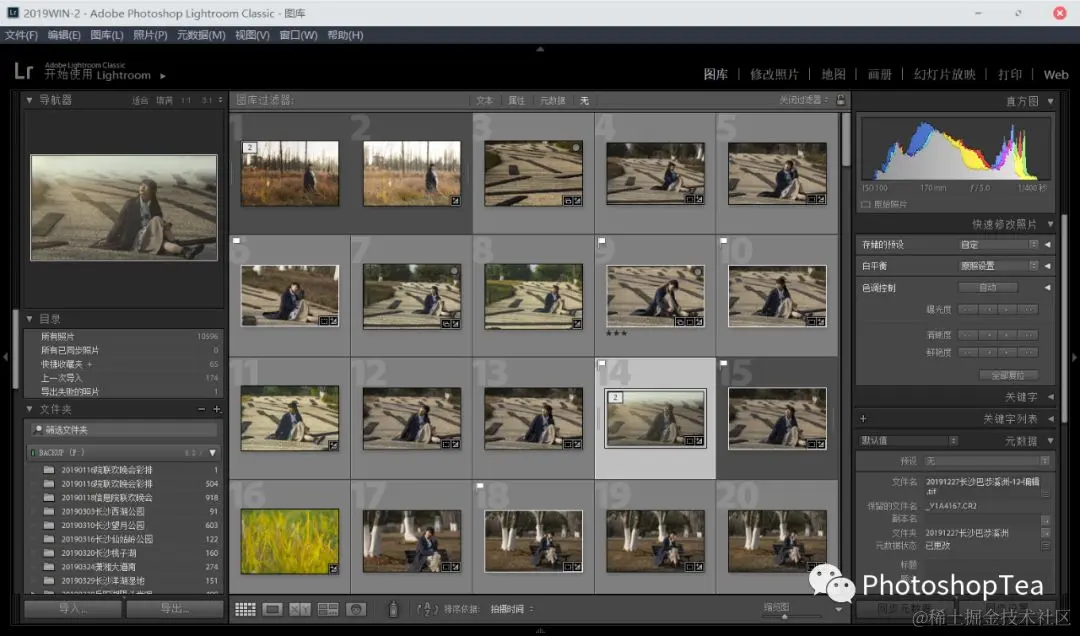
Task: Select the 文本 library filter
Action: (484, 101)
